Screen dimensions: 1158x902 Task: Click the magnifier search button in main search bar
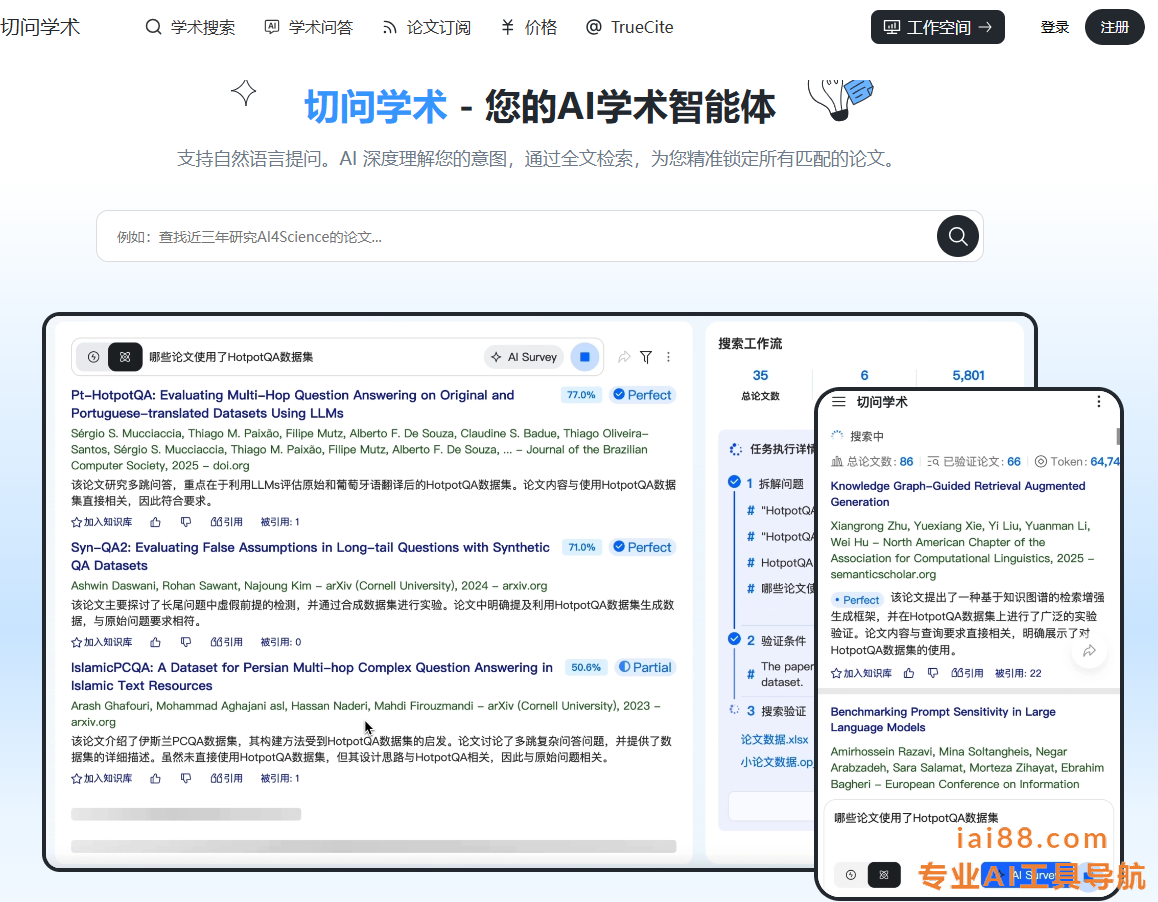[957, 236]
